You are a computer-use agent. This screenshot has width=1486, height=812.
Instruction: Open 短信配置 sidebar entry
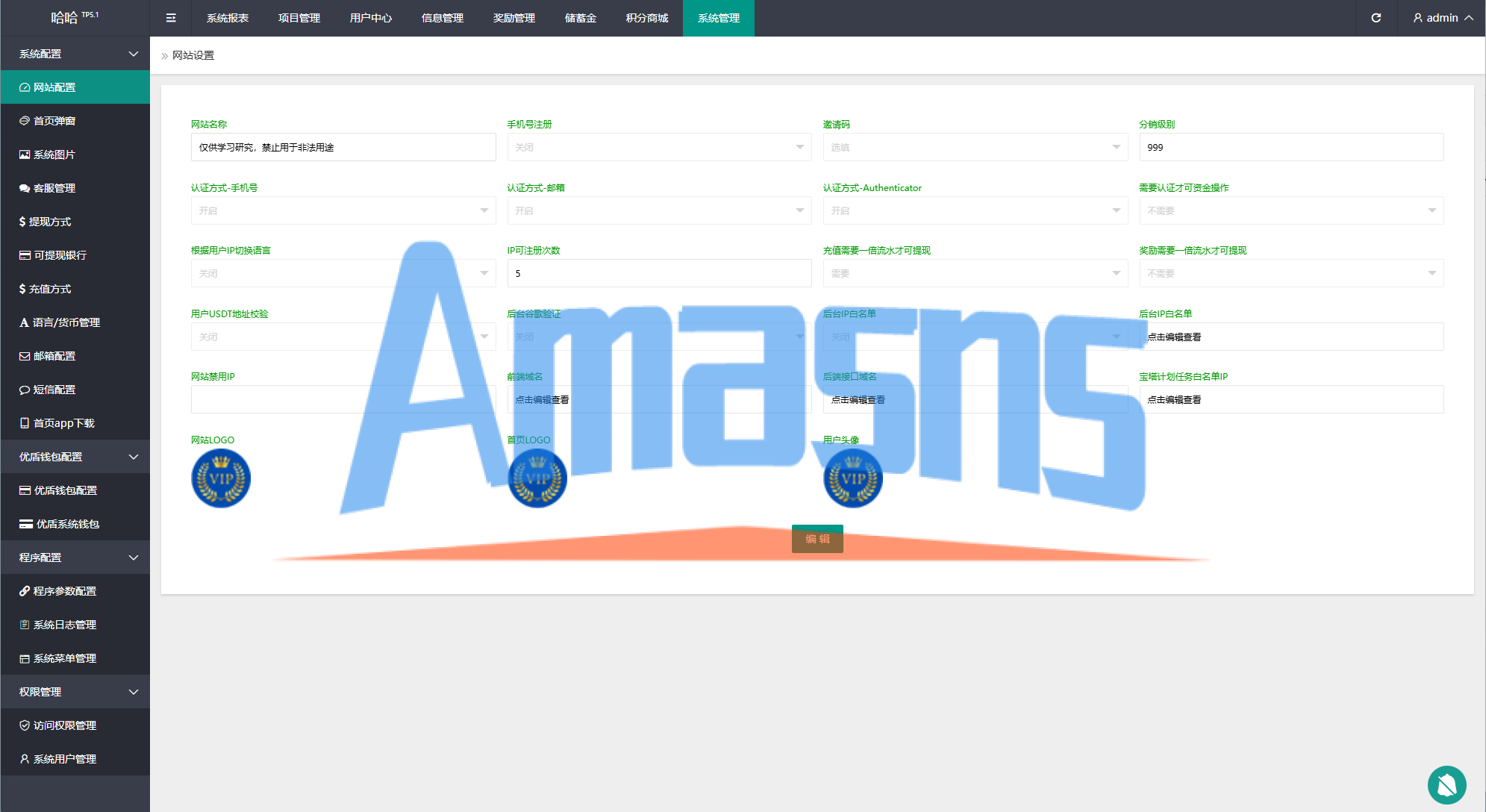[x=54, y=390]
